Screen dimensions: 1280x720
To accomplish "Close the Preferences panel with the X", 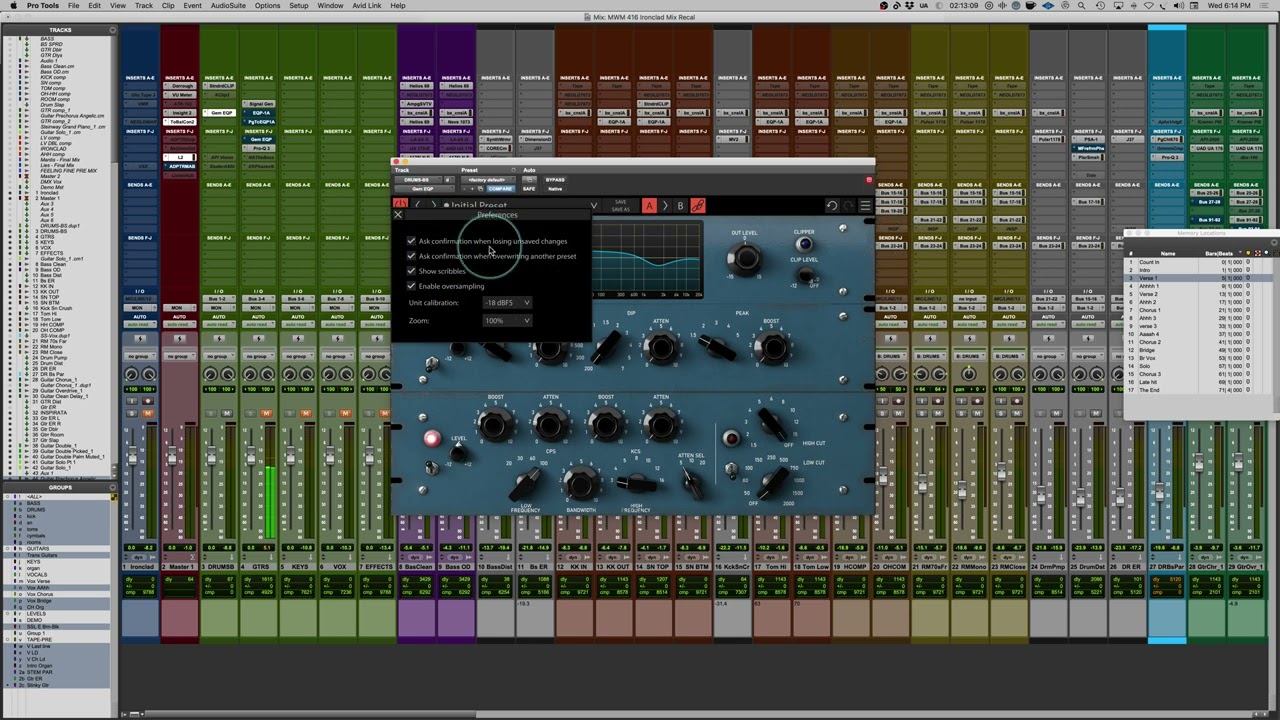I will click(x=398, y=215).
